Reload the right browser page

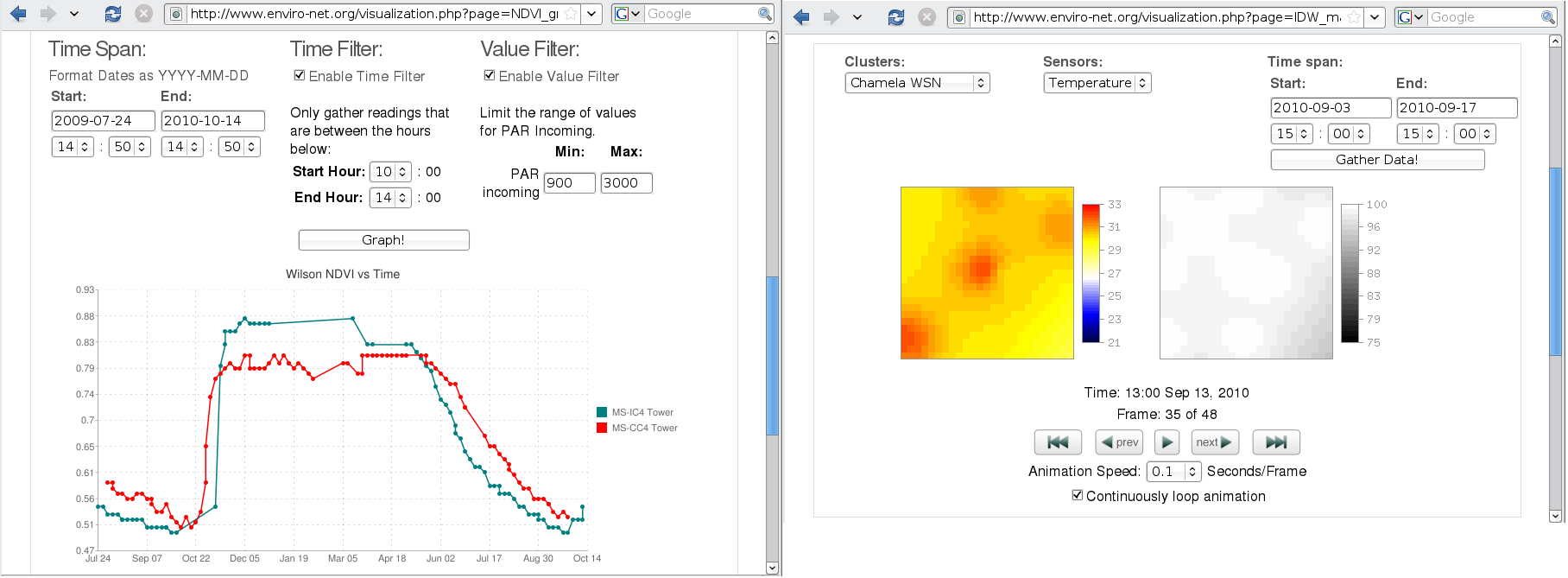click(896, 17)
